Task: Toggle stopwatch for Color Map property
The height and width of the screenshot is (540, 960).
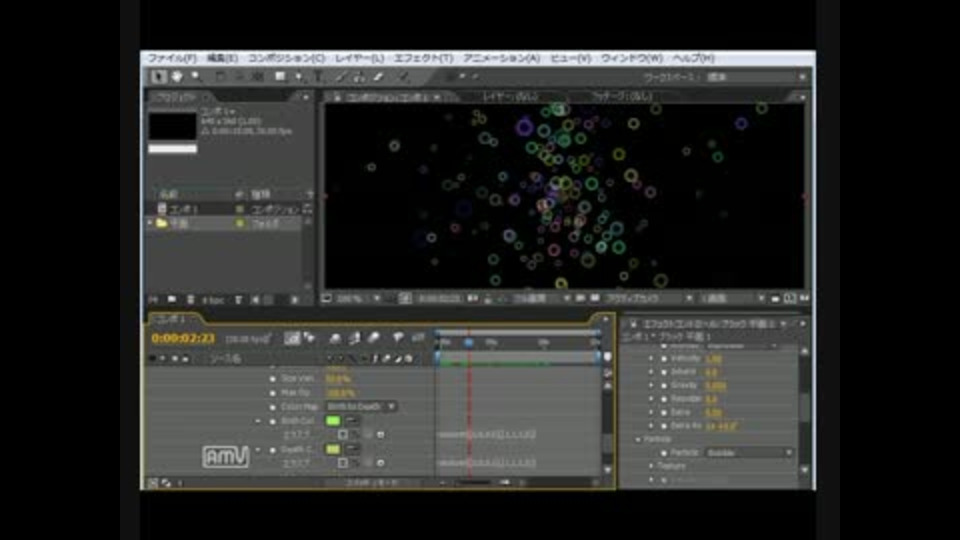Action: click(x=272, y=407)
